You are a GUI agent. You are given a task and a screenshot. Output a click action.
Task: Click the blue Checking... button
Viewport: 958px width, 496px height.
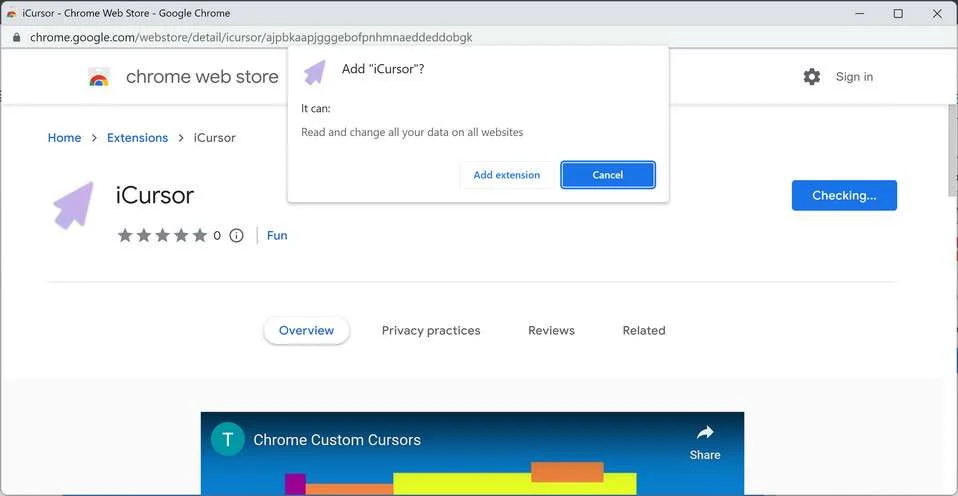pos(844,195)
